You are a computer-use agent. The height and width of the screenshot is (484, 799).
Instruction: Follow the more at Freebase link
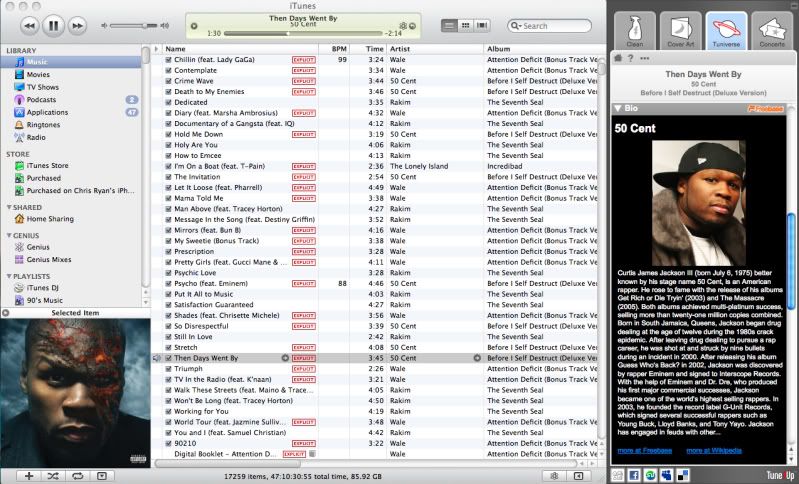645,450
